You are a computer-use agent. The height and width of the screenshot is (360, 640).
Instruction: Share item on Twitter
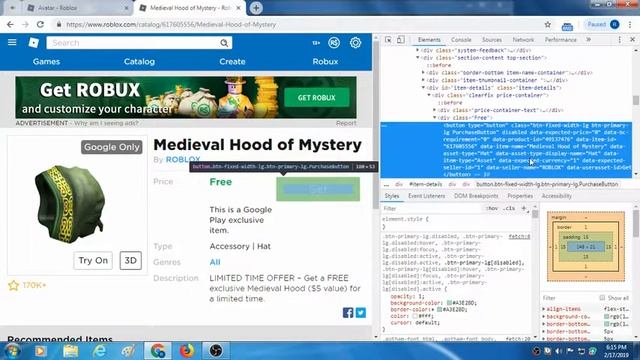pos(361,313)
